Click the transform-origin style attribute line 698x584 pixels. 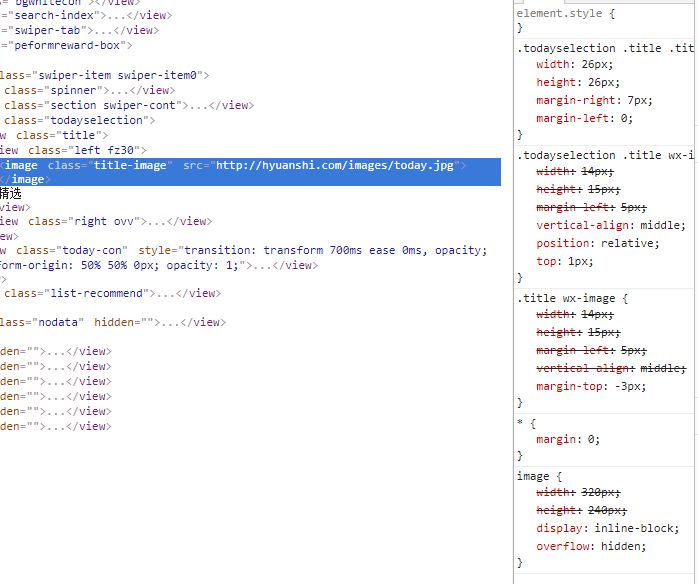click(159, 265)
